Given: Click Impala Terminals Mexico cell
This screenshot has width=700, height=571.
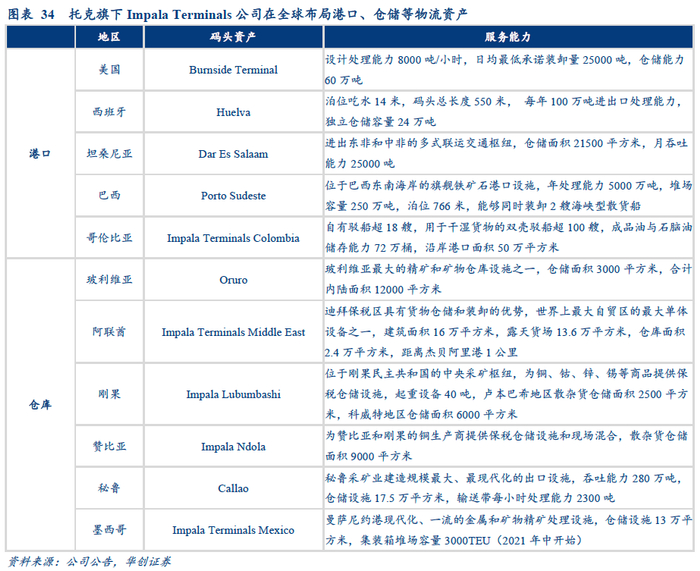Looking at the screenshot, I should 233,530.
